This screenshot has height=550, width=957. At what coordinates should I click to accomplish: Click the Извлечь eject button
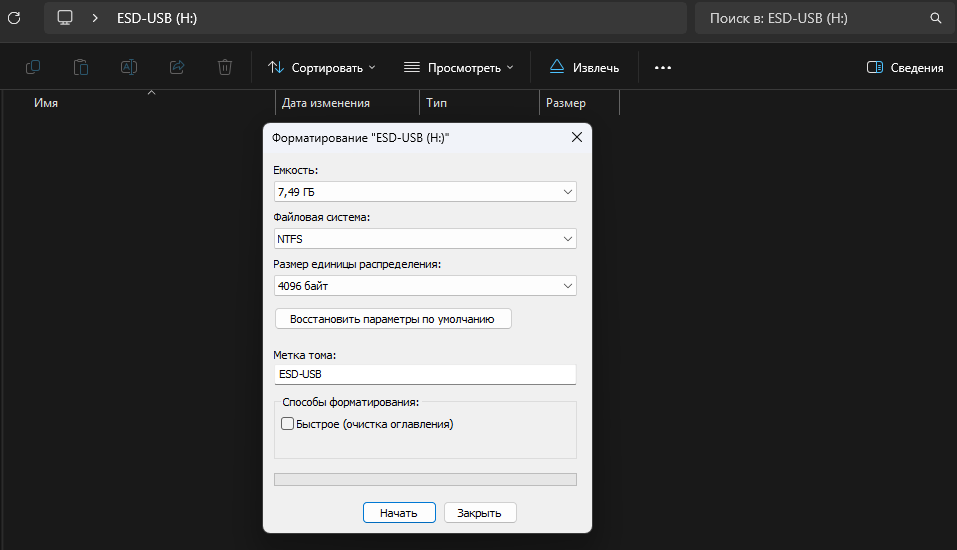[584, 67]
